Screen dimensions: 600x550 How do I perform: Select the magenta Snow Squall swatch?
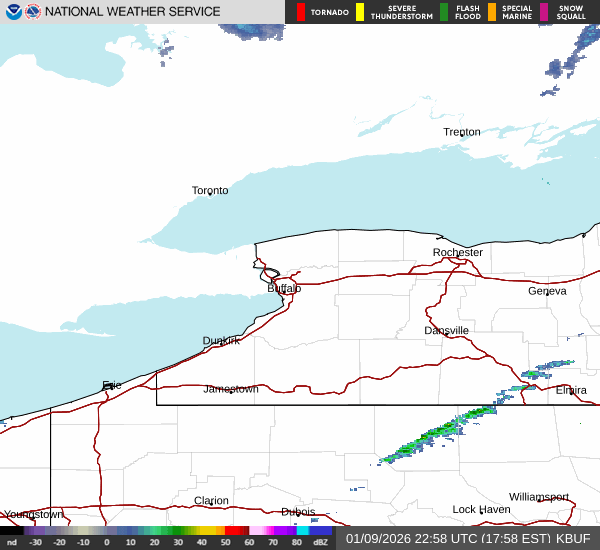pos(544,12)
